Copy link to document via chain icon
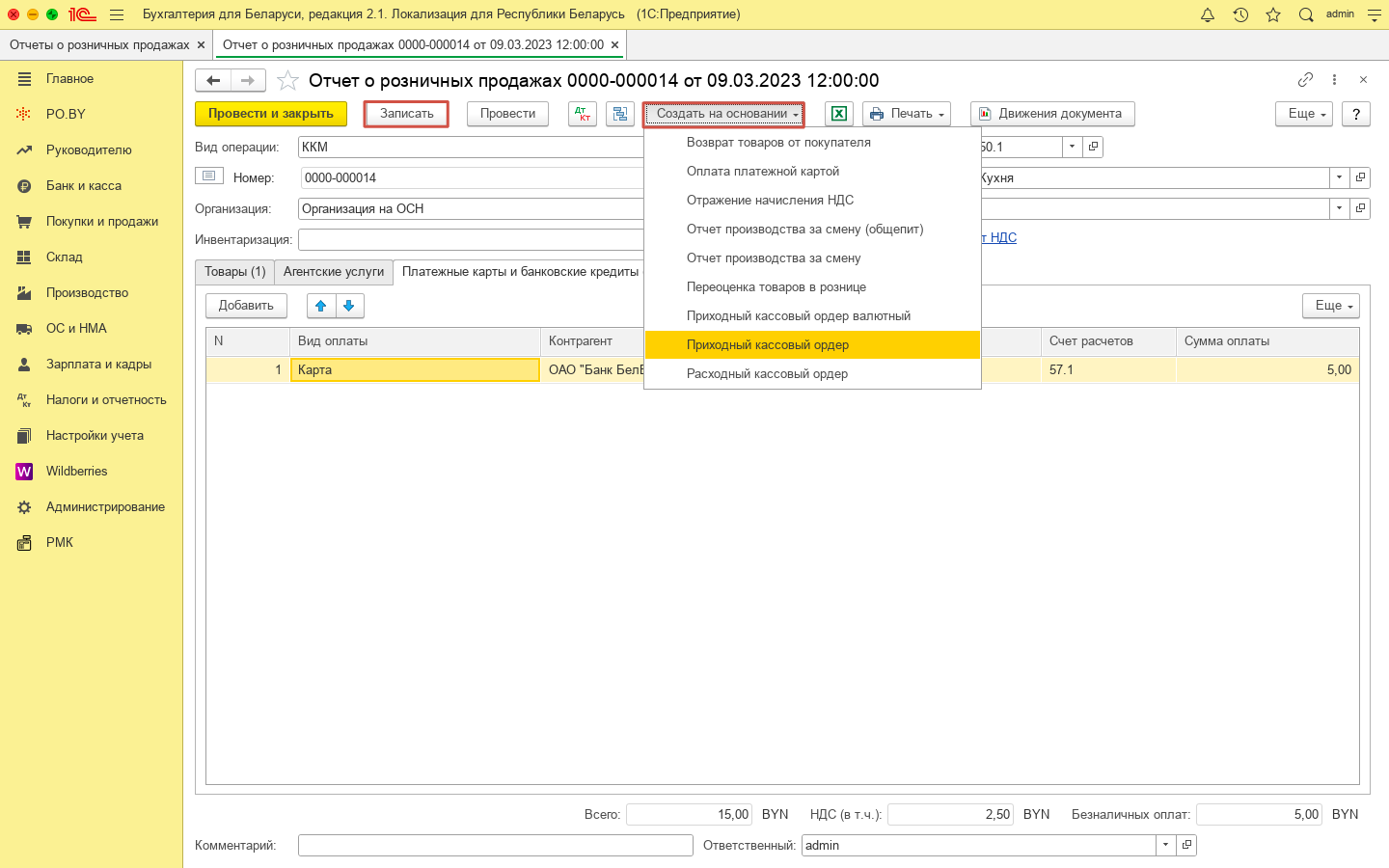 (1305, 80)
